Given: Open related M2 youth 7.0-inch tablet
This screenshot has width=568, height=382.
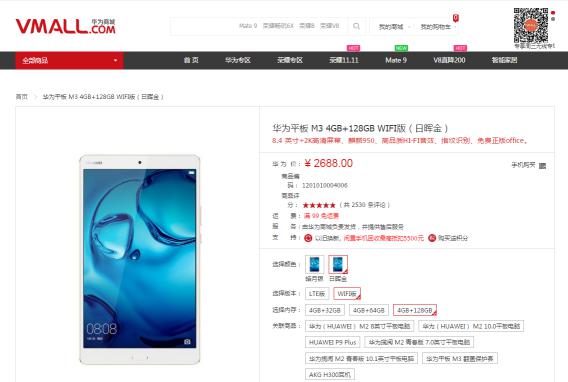Looking at the screenshot, I should (419, 342).
